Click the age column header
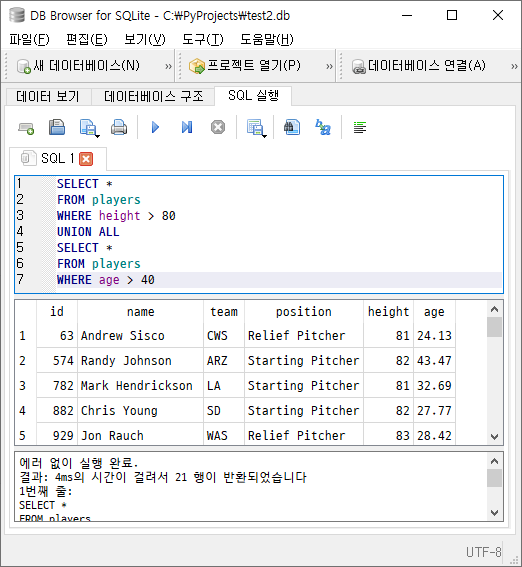 [x=434, y=311]
